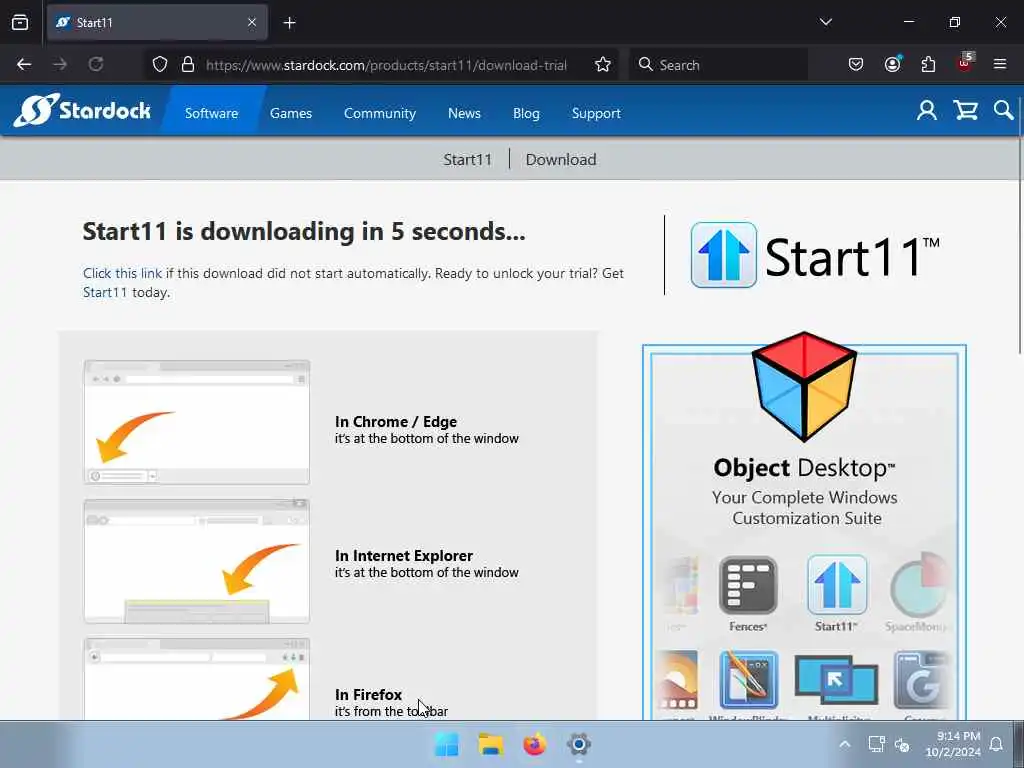
Task: Open the News nav item
Action: coord(464,113)
